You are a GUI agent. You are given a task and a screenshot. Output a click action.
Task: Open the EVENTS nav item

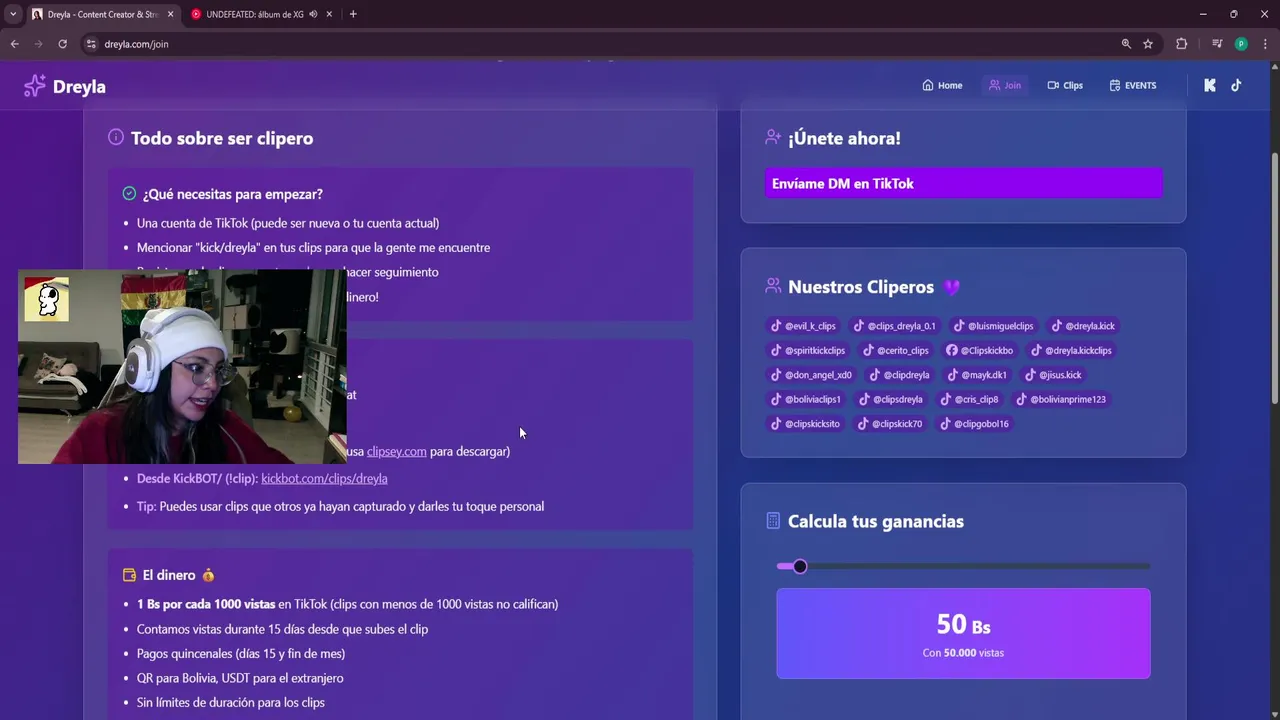click(x=1133, y=85)
